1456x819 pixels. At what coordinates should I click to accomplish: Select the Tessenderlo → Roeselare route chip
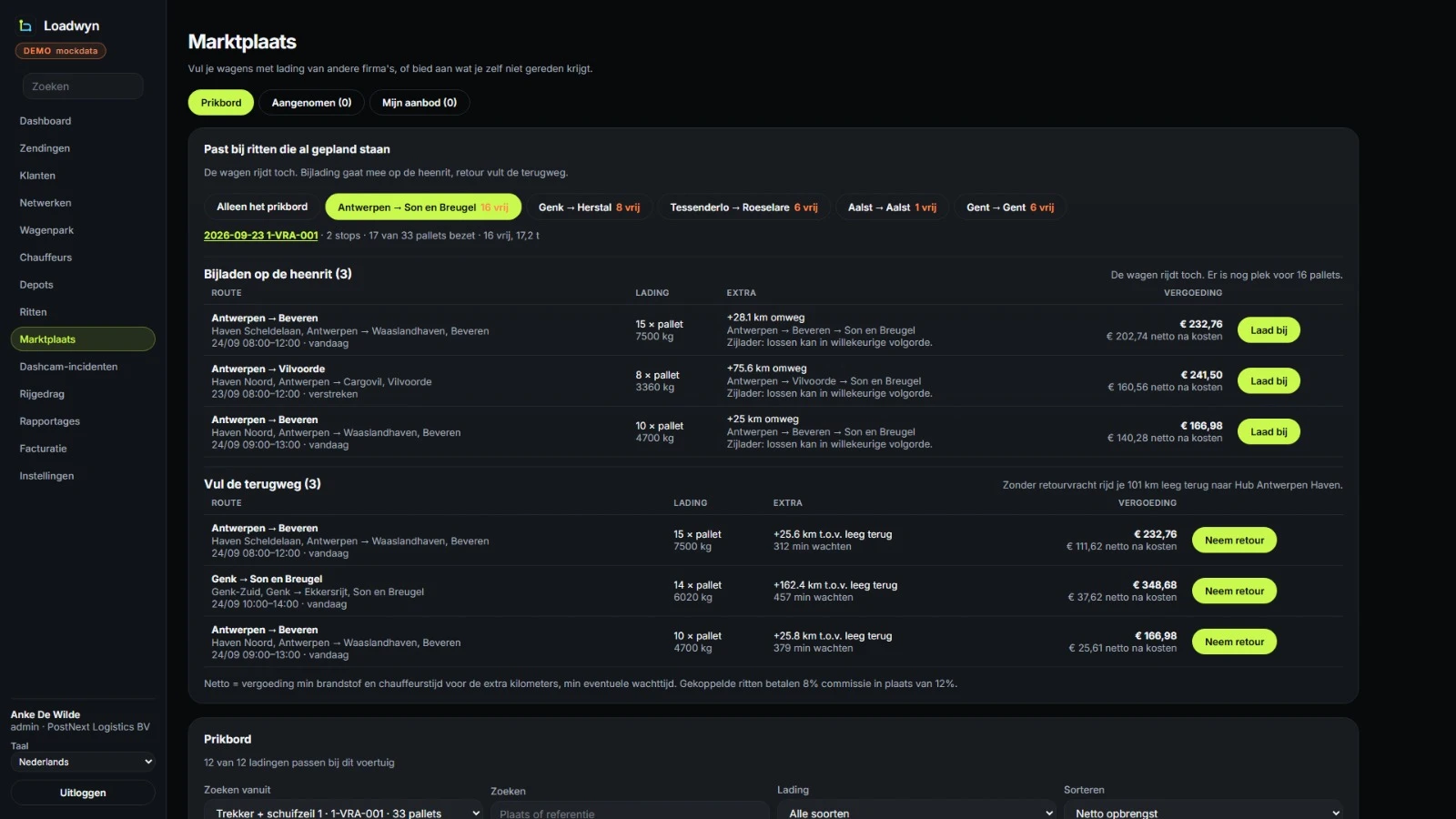tap(743, 207)
